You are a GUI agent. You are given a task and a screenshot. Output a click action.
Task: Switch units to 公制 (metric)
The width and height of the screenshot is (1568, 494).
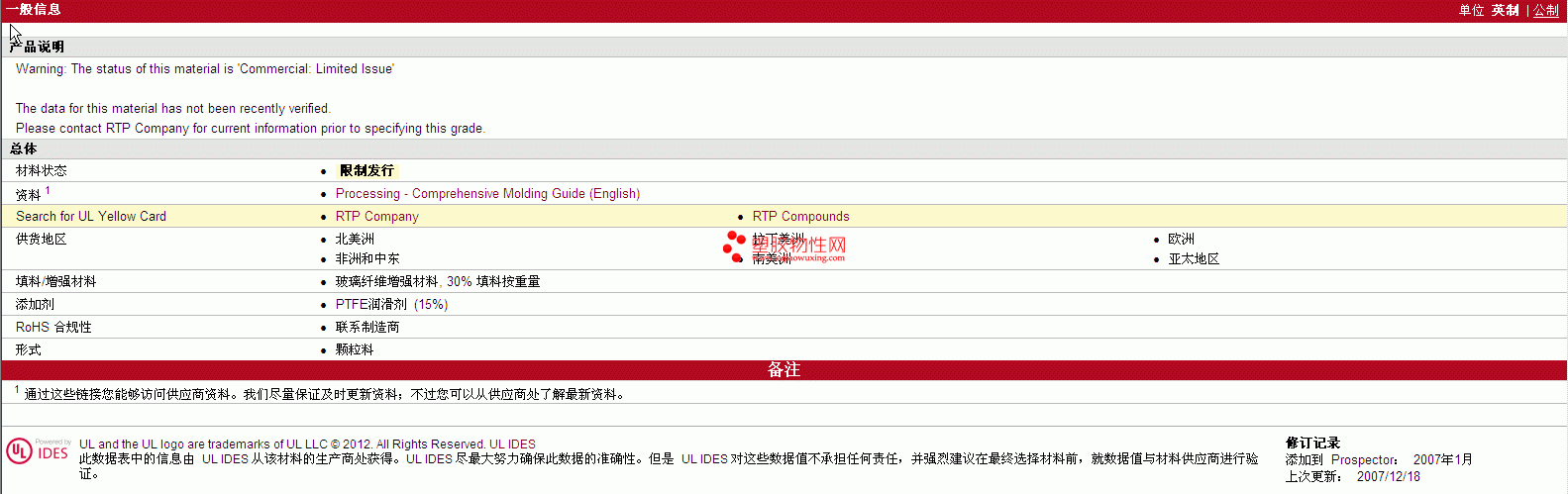pos(1546,10)
